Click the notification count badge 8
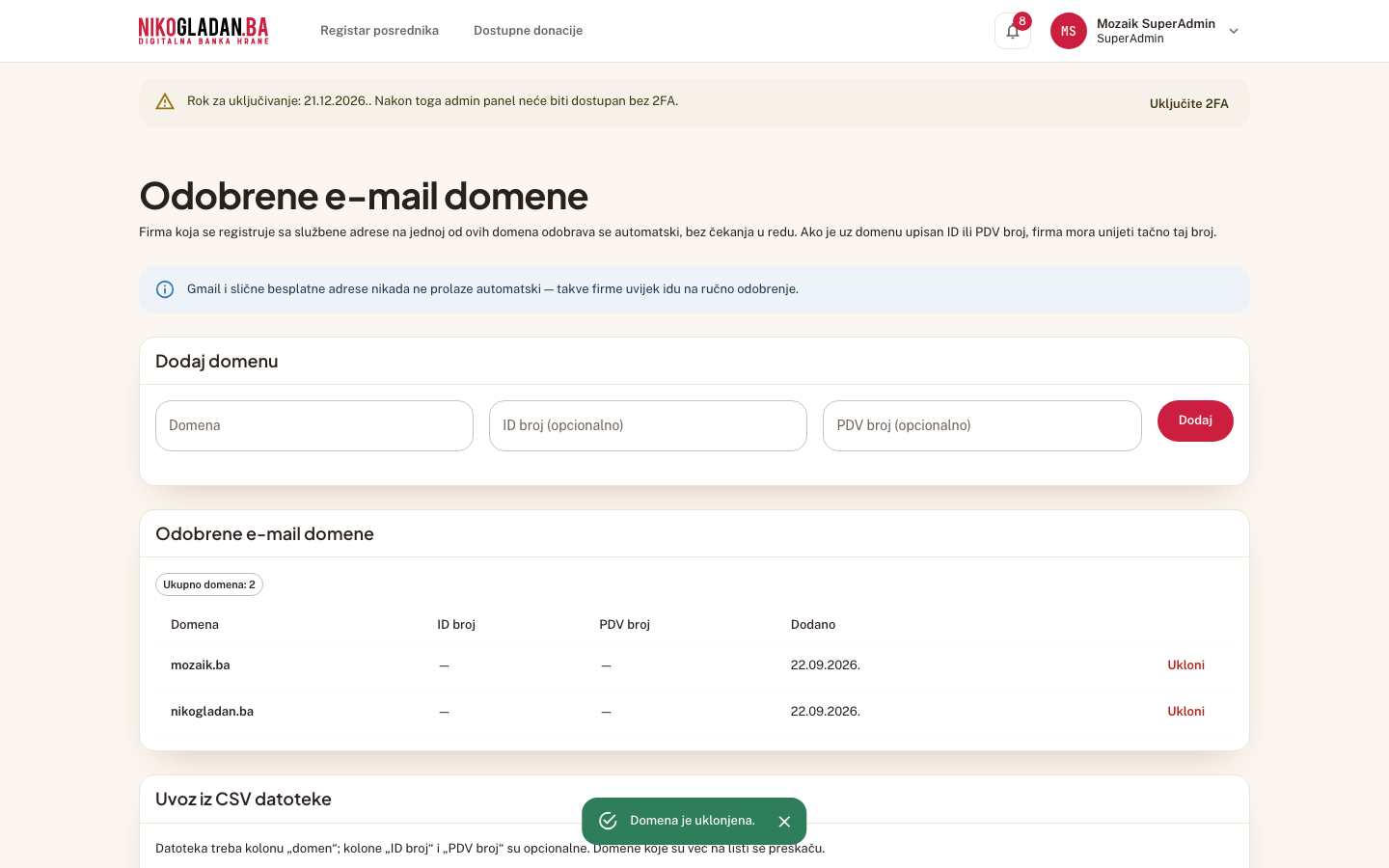 pyautogui.click(x=1022, y=21)
